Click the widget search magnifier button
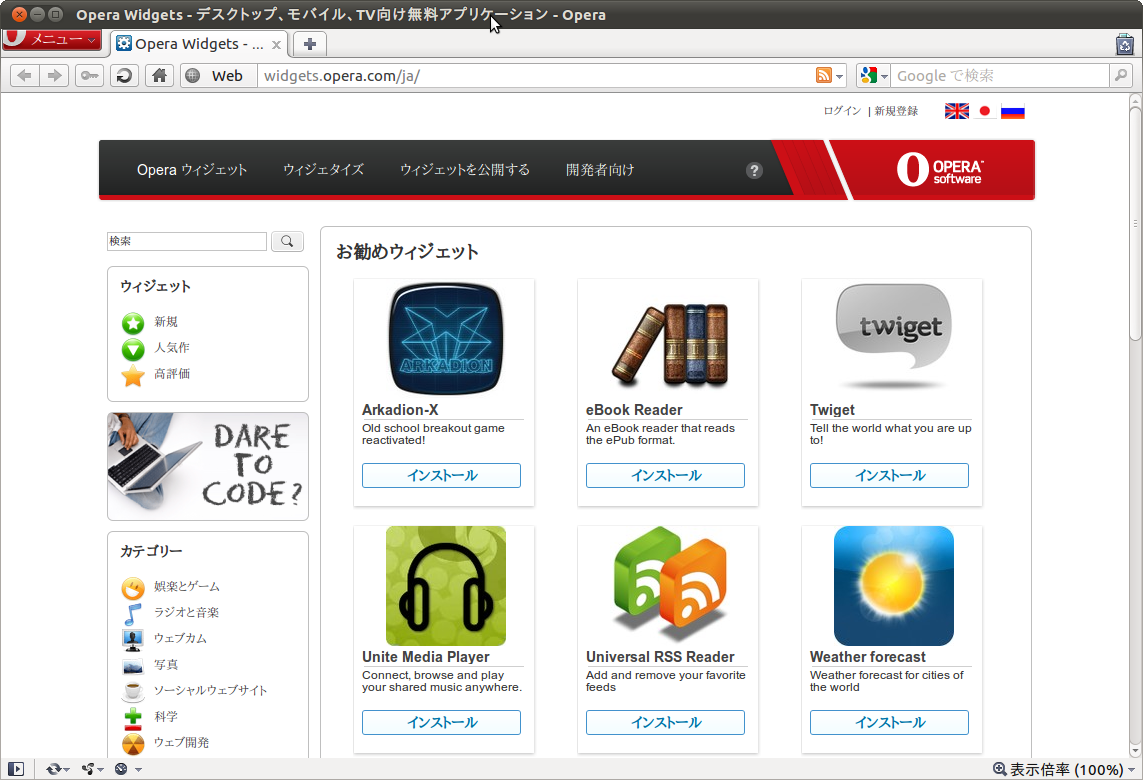The height and width of the screenshot is (780, 1143). (287, 241)
